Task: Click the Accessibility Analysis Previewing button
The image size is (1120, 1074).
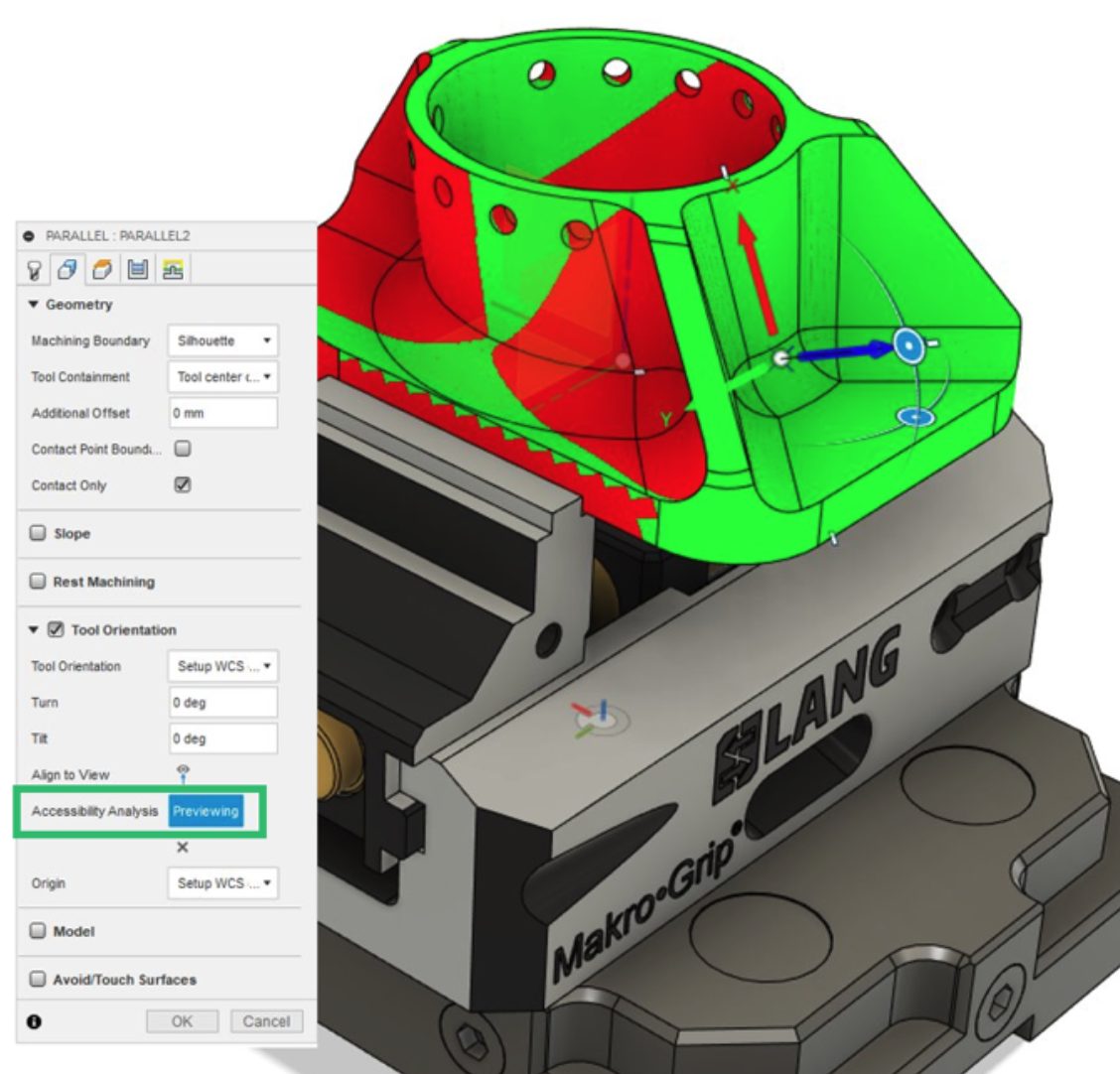Action: (x=206, y=811)
